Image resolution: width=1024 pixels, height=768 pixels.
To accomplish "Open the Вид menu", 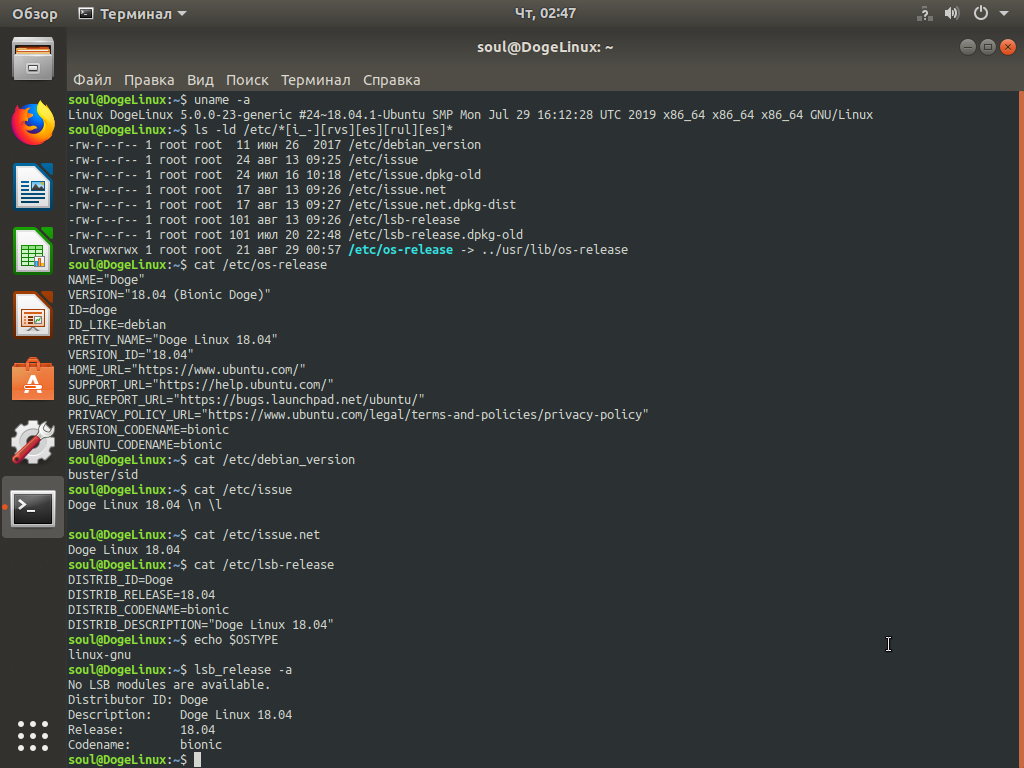I will tap(200, 80).
